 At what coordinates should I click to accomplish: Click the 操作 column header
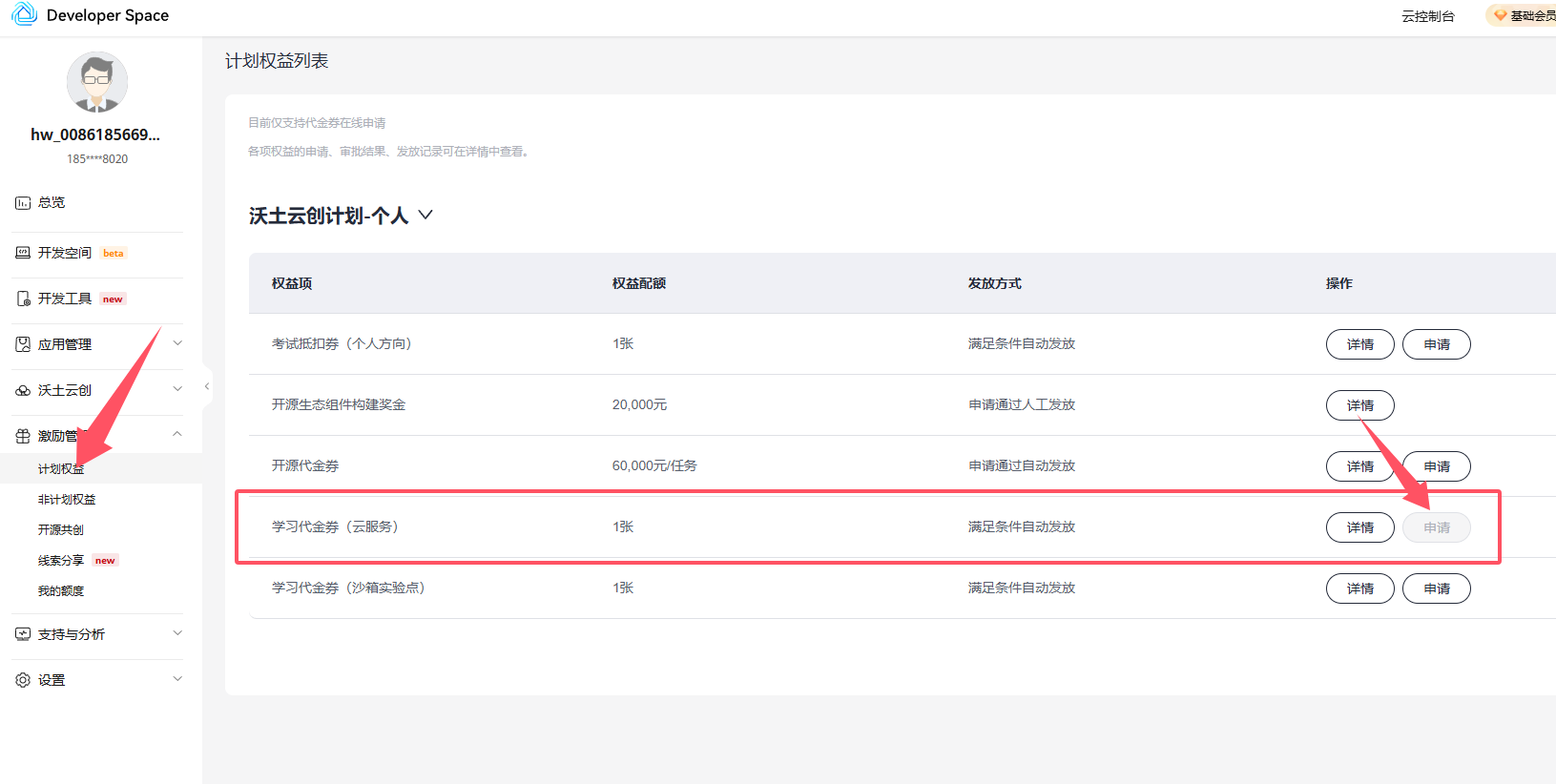coord(1339,283)
